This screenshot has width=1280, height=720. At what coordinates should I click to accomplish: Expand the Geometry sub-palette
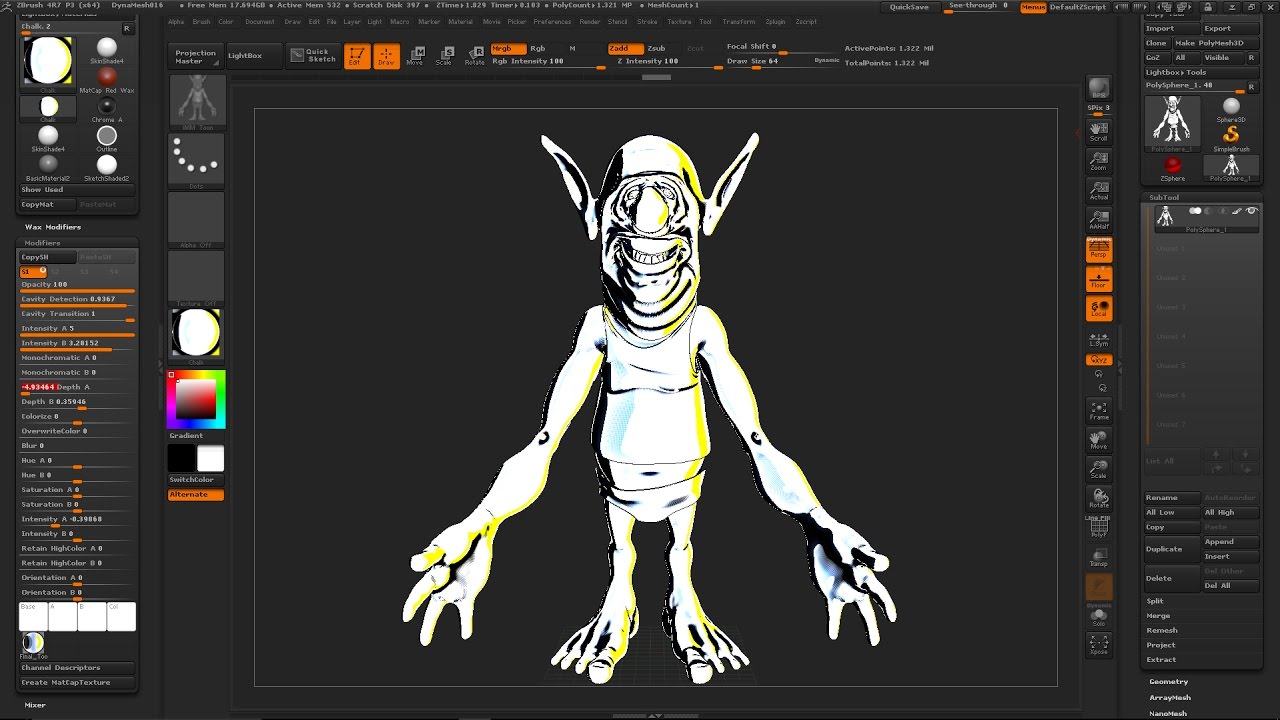pyautogui.click(x=1169, y=682)
